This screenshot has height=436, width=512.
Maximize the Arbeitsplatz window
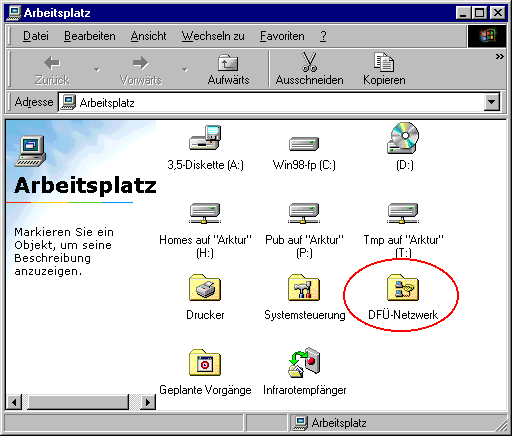pyautogui.click(x=479, y=13)
